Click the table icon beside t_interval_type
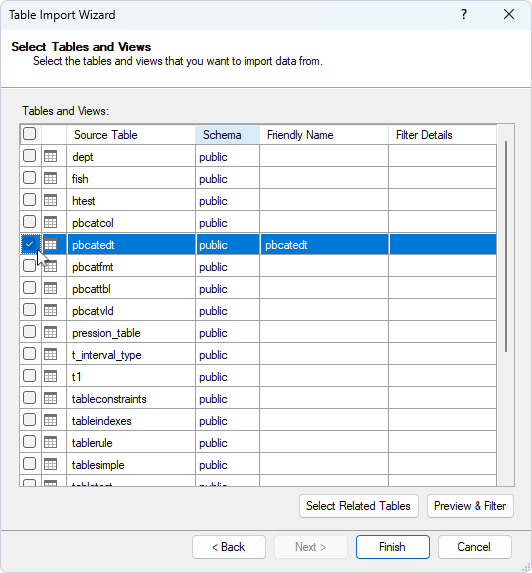Image resolution: width=532 pixels, height=573 pixels. [x=50, y=354]
